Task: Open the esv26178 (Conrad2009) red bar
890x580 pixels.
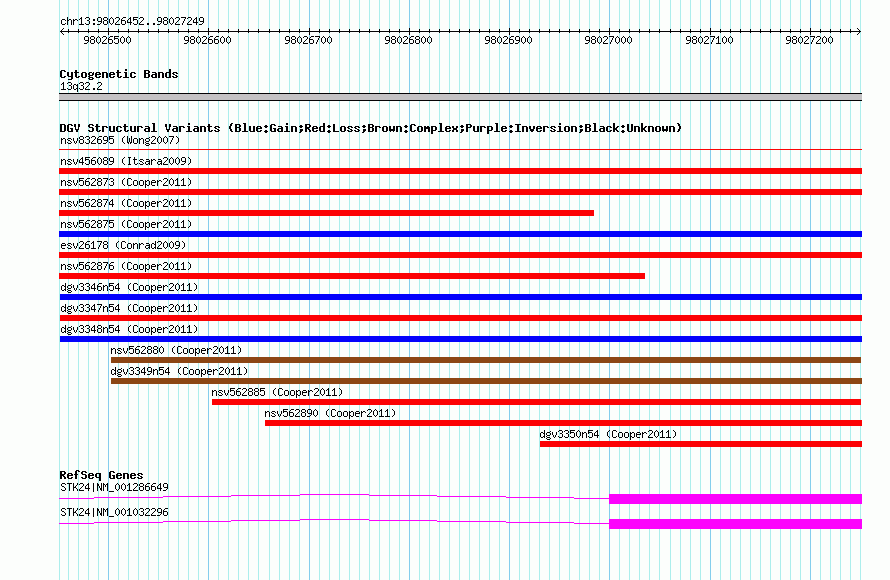Action: pos(460,255)
